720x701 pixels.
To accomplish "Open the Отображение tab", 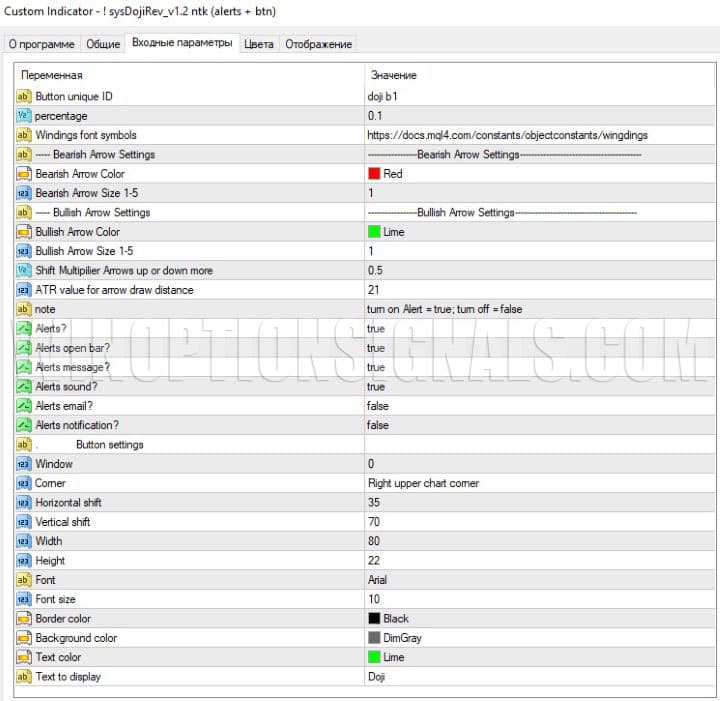I will pos(318,44).
